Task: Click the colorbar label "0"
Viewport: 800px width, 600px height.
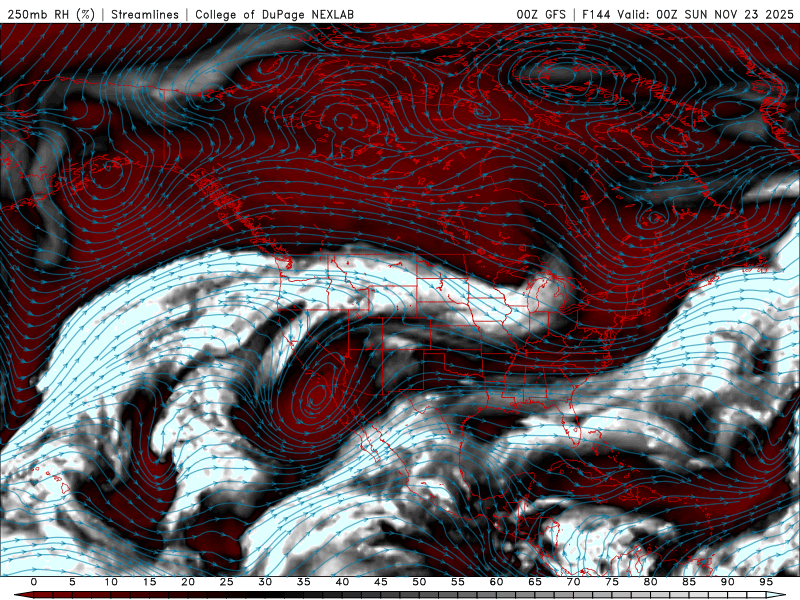Action: (34, 582)
